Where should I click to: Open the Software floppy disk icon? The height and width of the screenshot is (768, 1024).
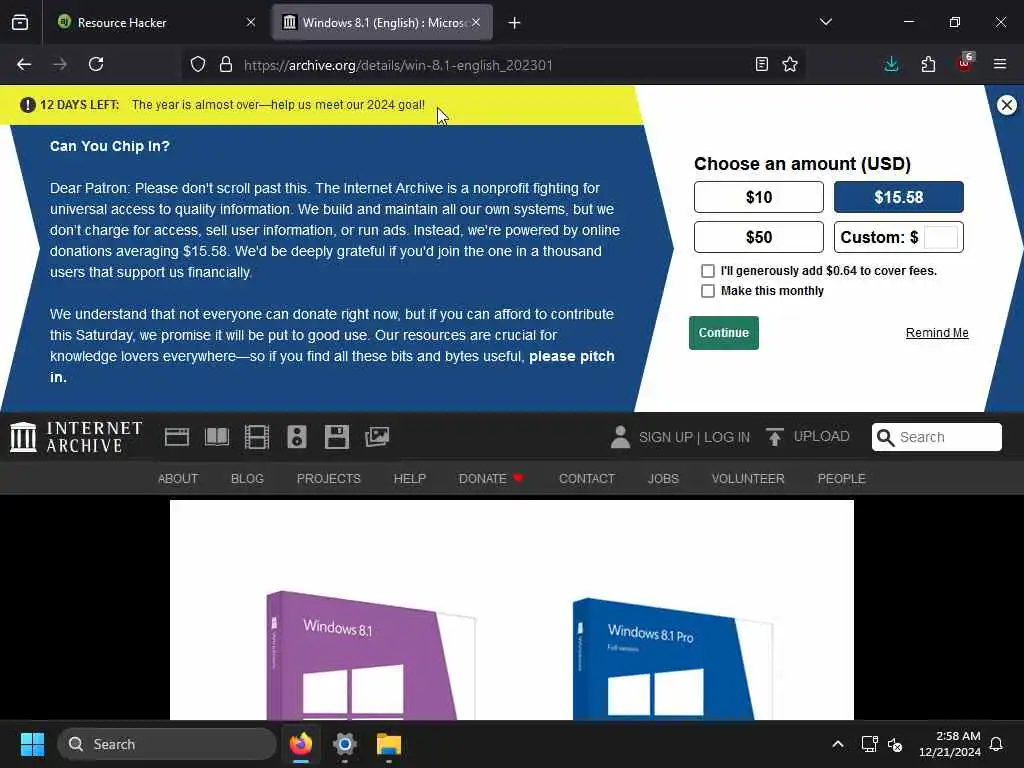pos(337,437)
